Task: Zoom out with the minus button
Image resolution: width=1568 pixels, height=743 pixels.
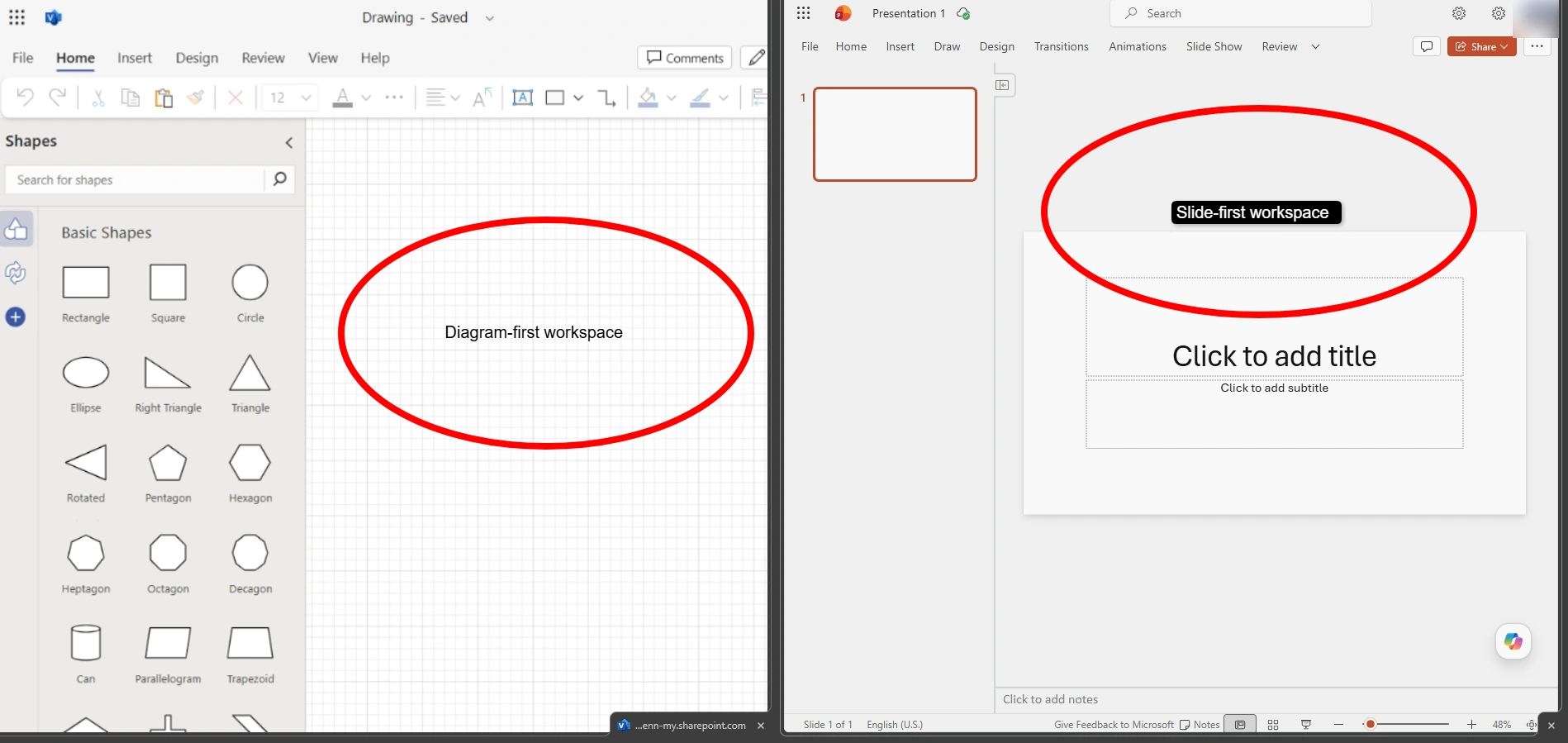Action: click(1338, 725)
